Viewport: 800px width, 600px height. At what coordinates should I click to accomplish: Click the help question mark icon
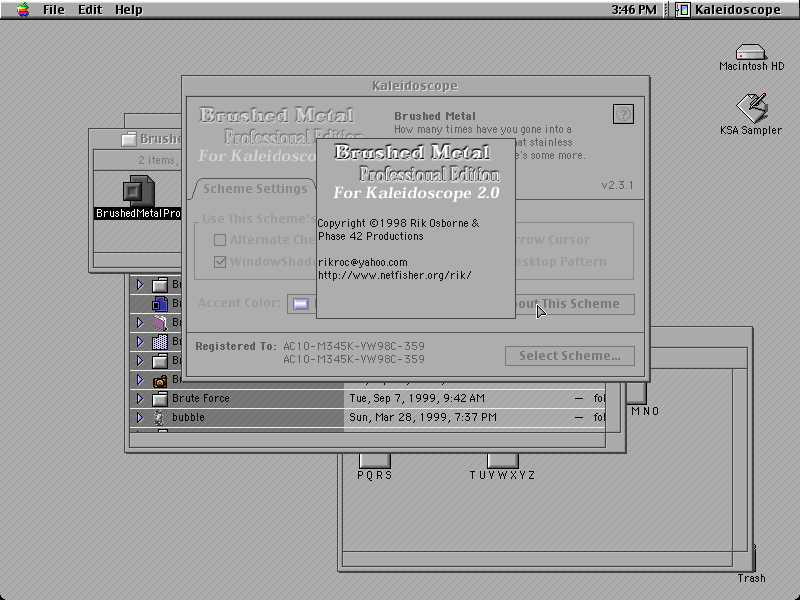point(623,114)
